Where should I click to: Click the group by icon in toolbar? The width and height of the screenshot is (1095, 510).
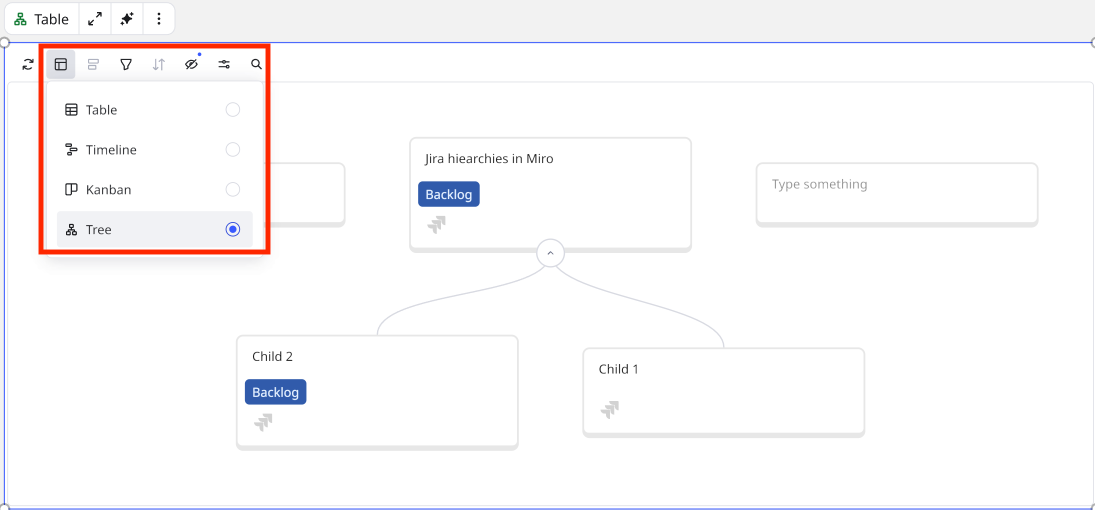[93, 64]
